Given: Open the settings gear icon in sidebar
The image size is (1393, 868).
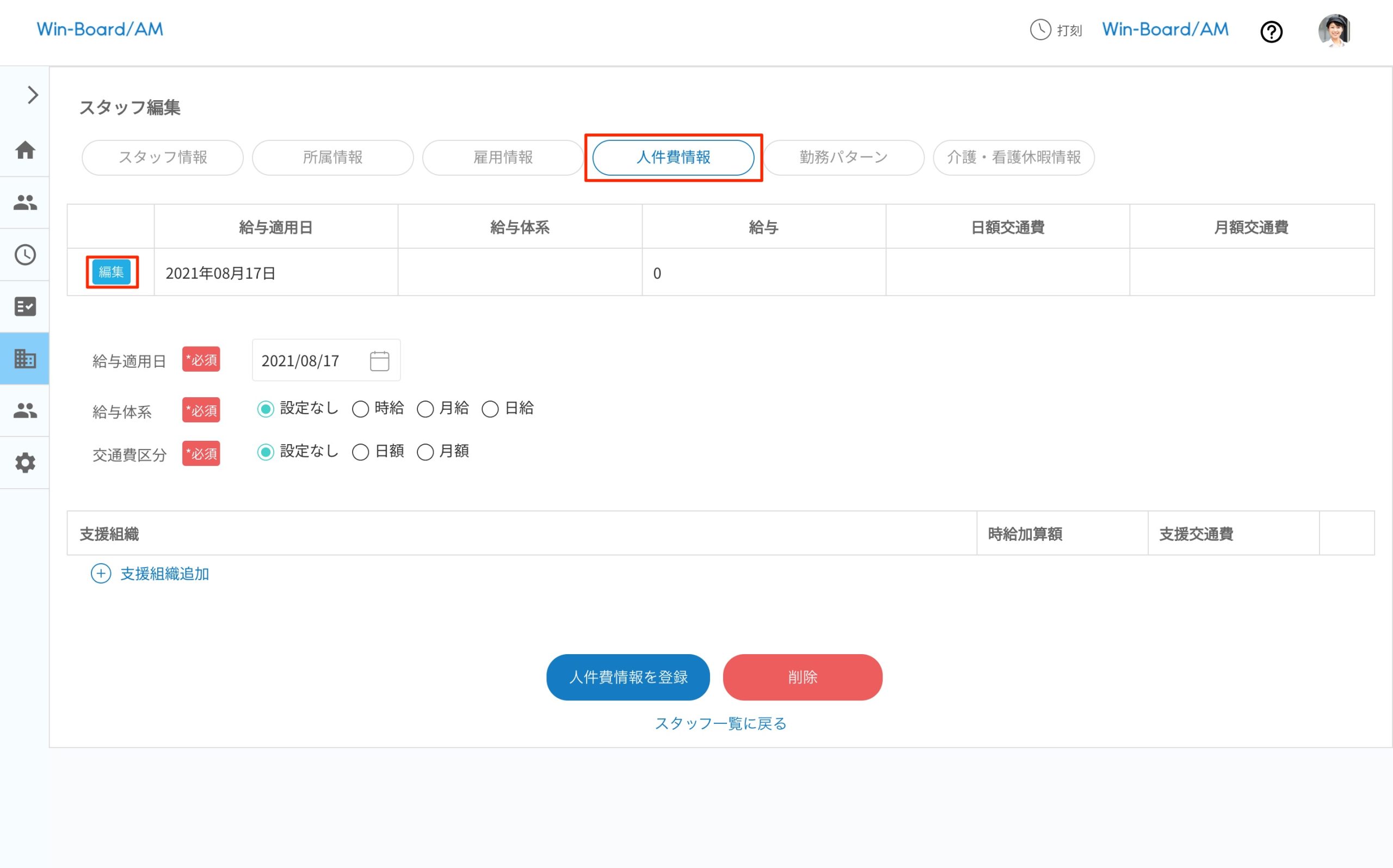Looking at the screenshot, I should pyautogui.click(x=24, y=463).
